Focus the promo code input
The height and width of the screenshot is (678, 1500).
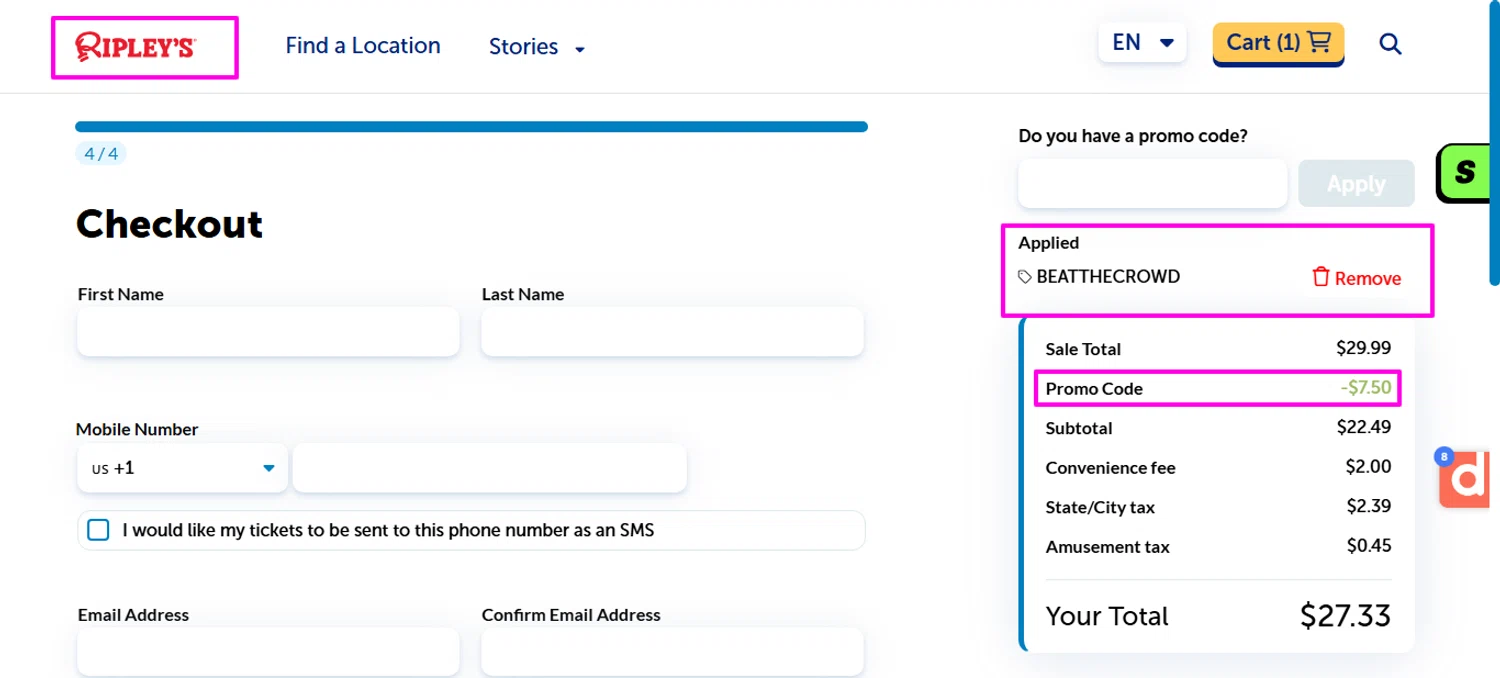point(1153,184)
